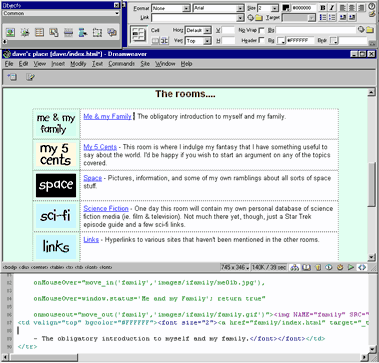Click the code pane horizontal scrollbar thumb

tap(43, 357)
